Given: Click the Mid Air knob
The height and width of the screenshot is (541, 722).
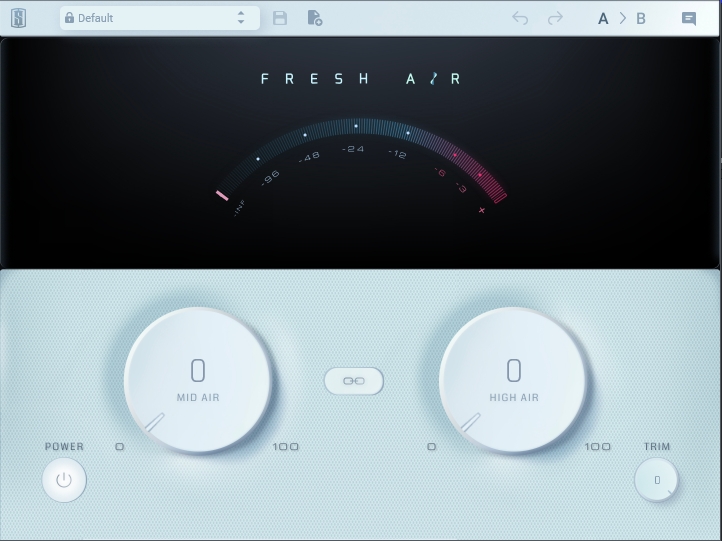Looking at the screenshot, I should pyautogui.click(x=198, y=381).
